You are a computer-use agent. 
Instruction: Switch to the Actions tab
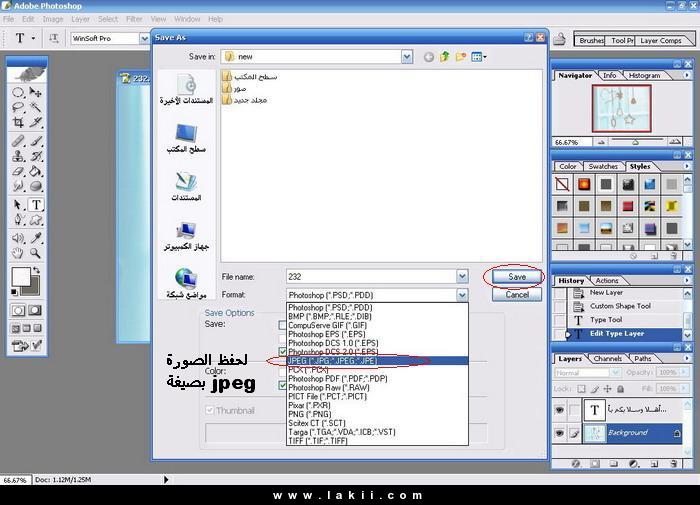coord(607,280)
